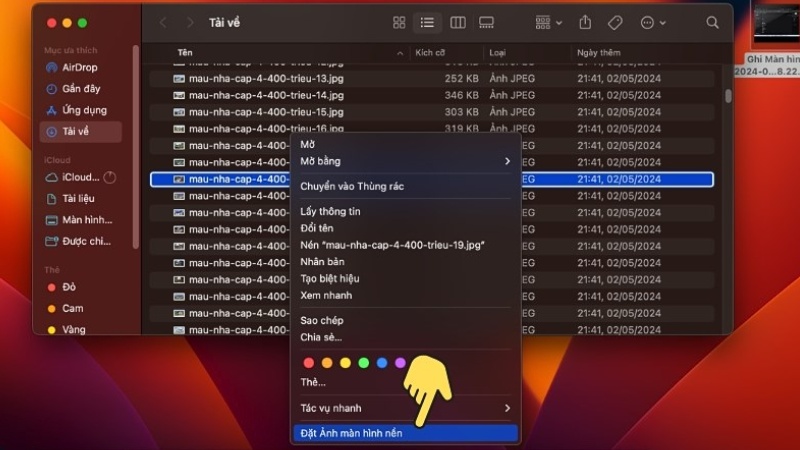Click the Finder search magnifier icon
Screen dimensions: 800x450
712,22
